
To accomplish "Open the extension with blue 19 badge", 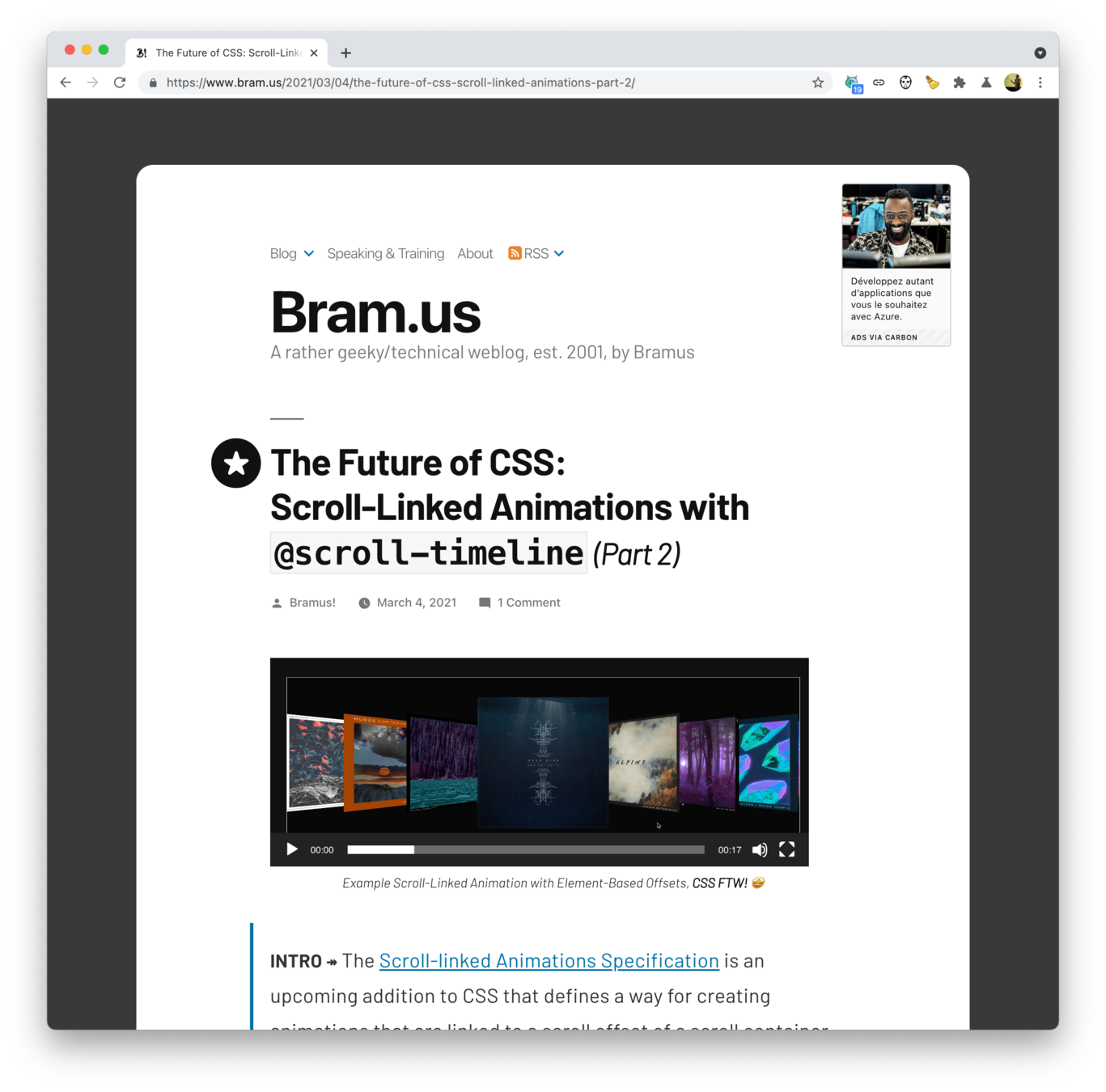I will point(853,83).
